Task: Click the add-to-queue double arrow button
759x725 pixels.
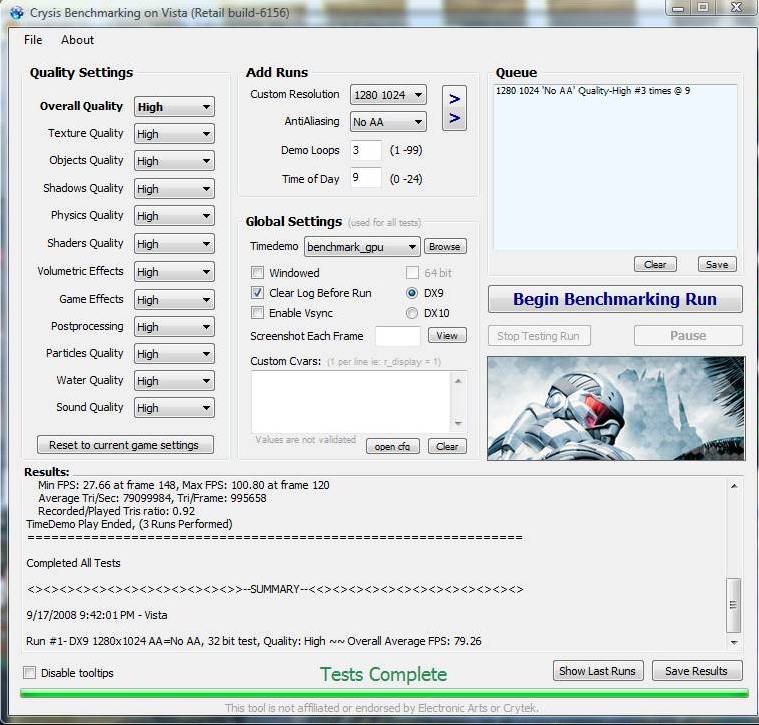Action: pyautogui.click(x=454, y=108)
